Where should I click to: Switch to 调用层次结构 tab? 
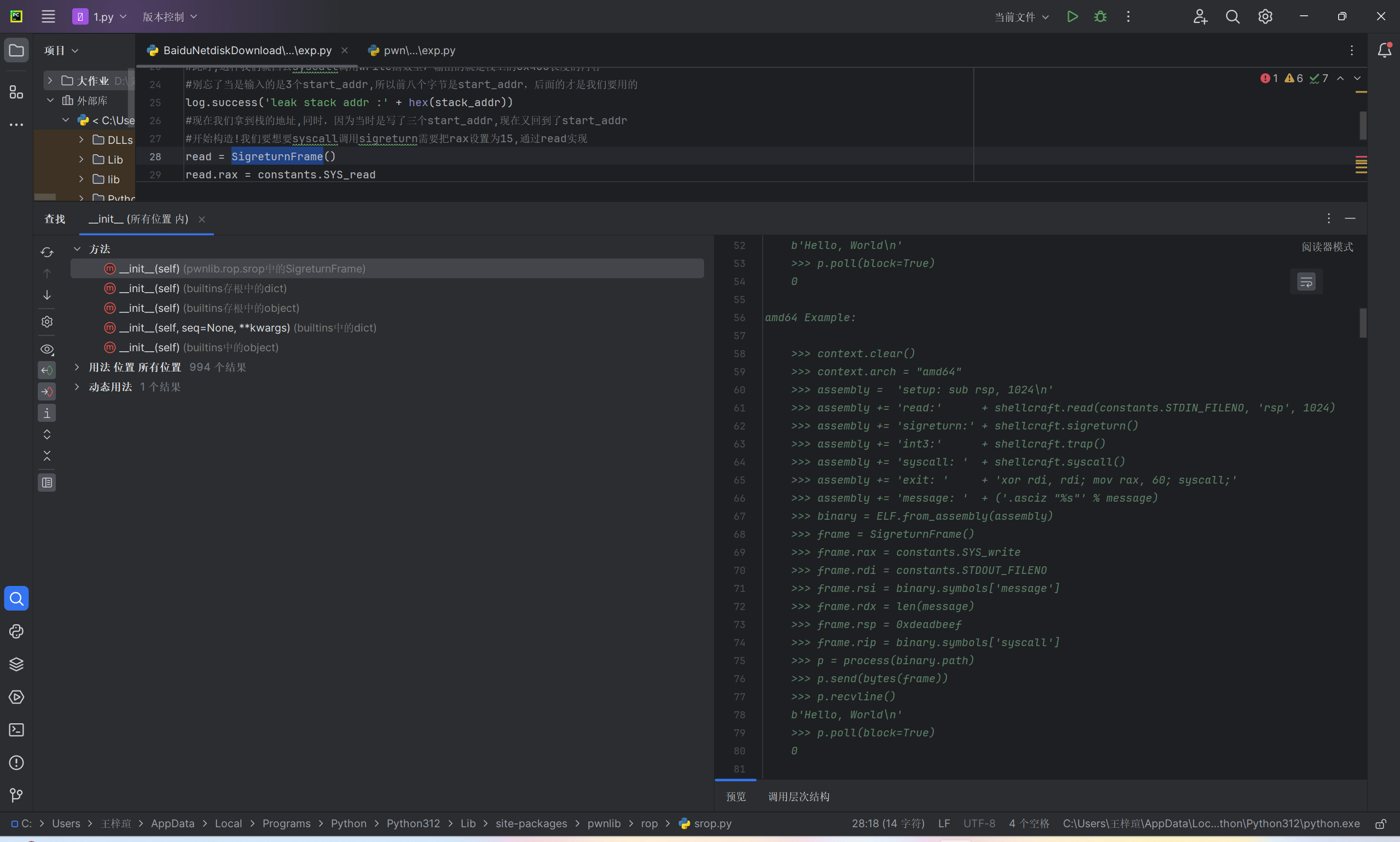pos(798,797)
